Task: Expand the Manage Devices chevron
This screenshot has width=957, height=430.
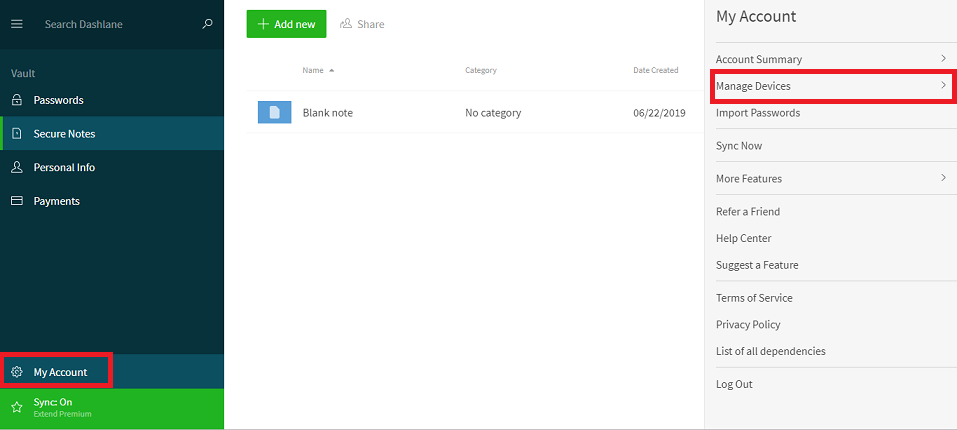Action: 943,85
